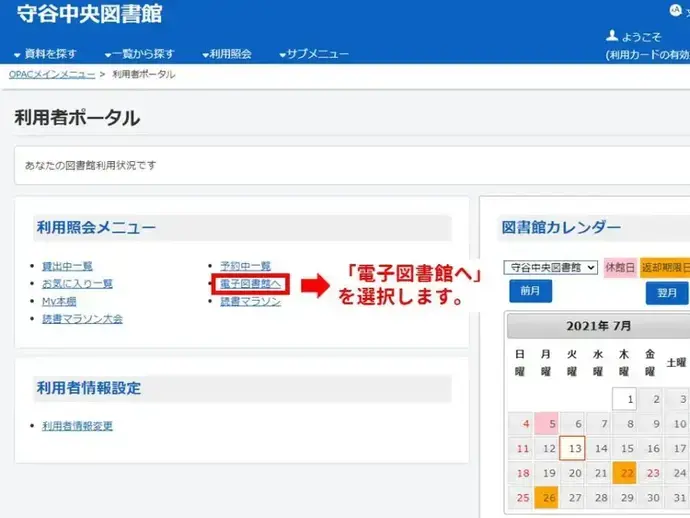Open the お気に入り一覧 link

77,284
